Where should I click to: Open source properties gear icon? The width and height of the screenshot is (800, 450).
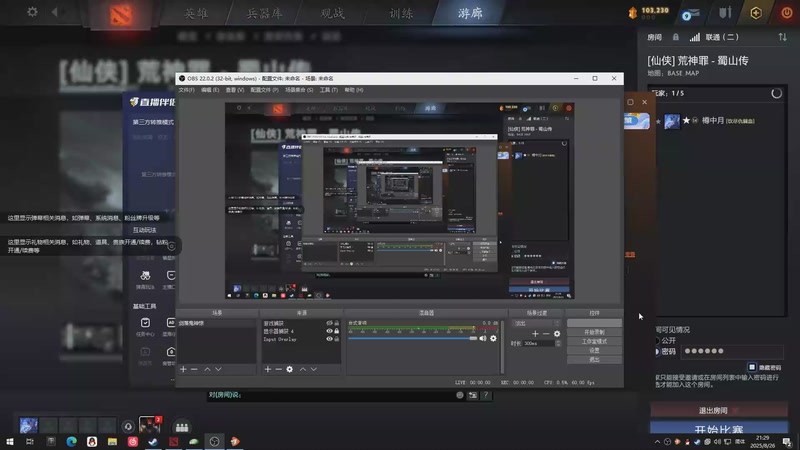(290, 369)
